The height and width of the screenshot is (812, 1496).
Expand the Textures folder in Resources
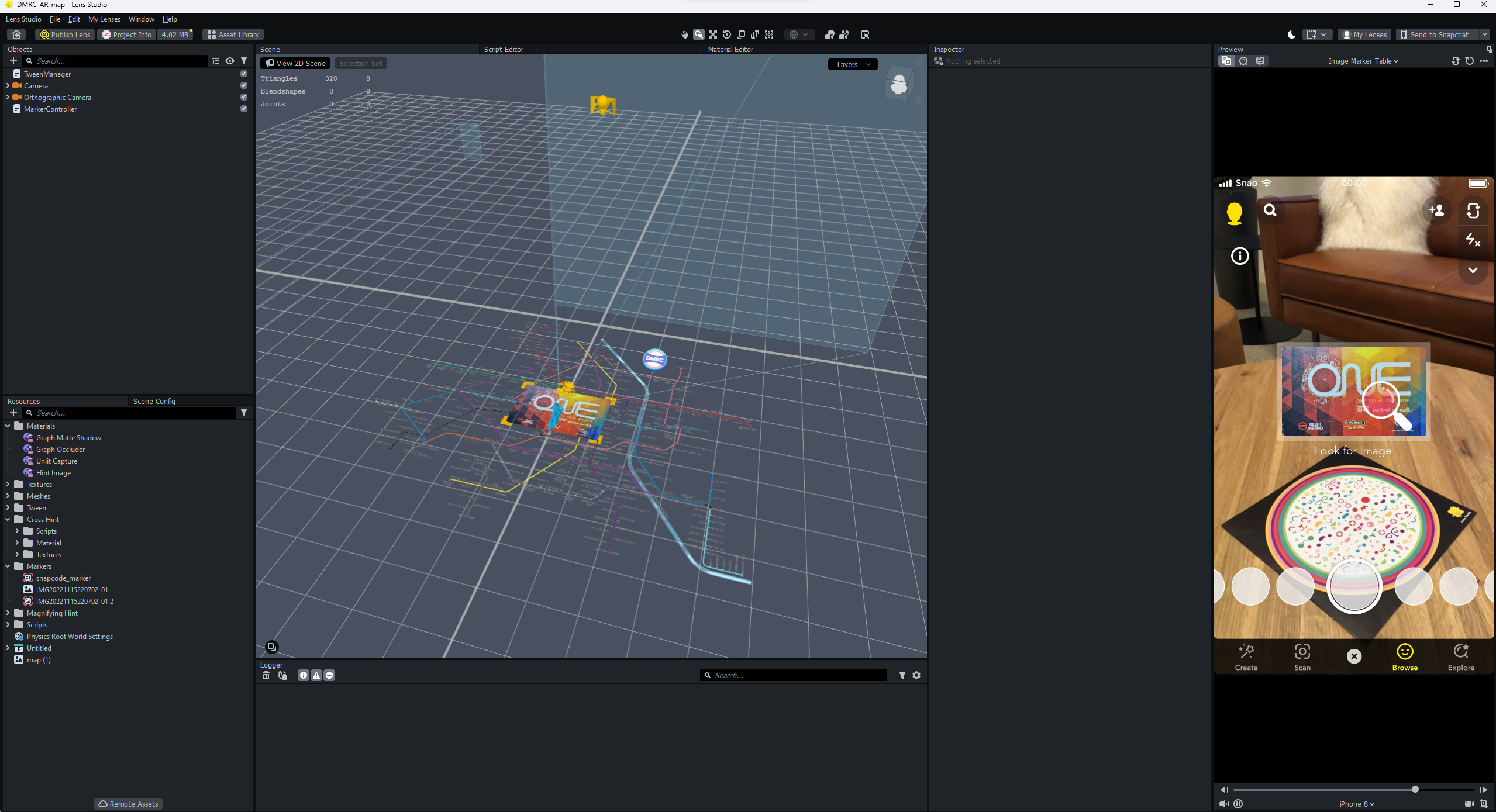(x=8, y=484)
